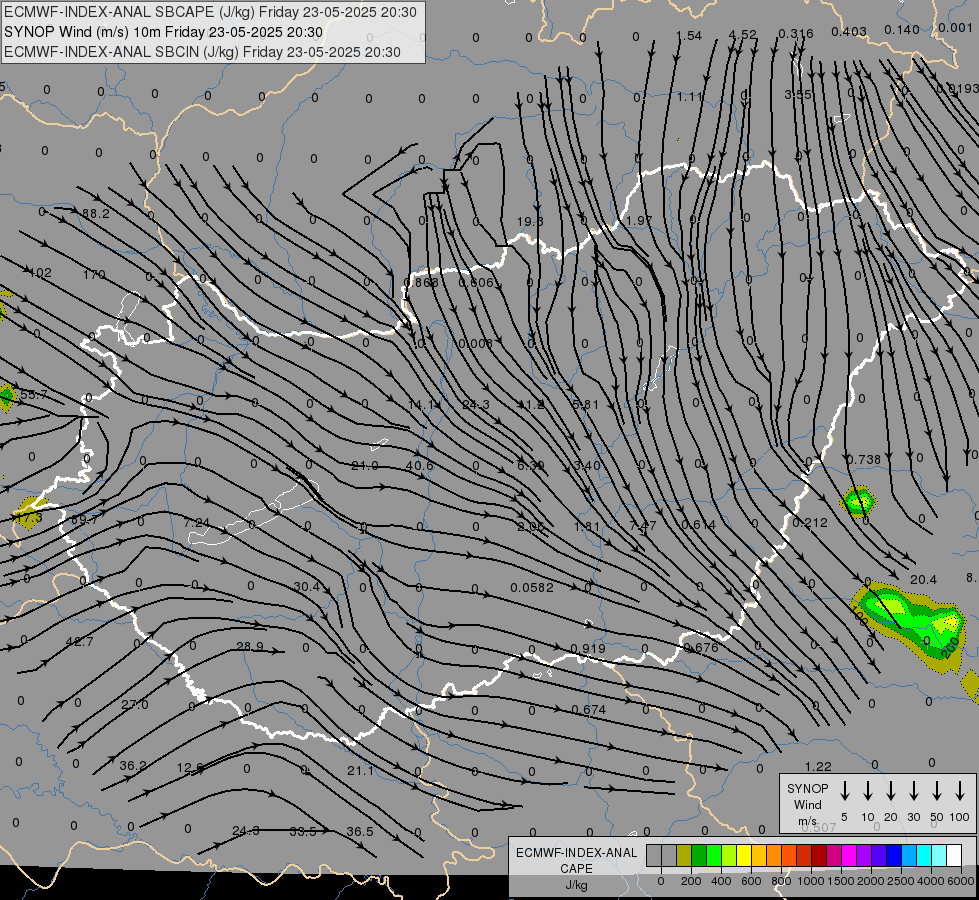Image resolution: width=979 pixels, height=900 pixels.
Task: Click the map value 1.22
Action: click(819, 766)
